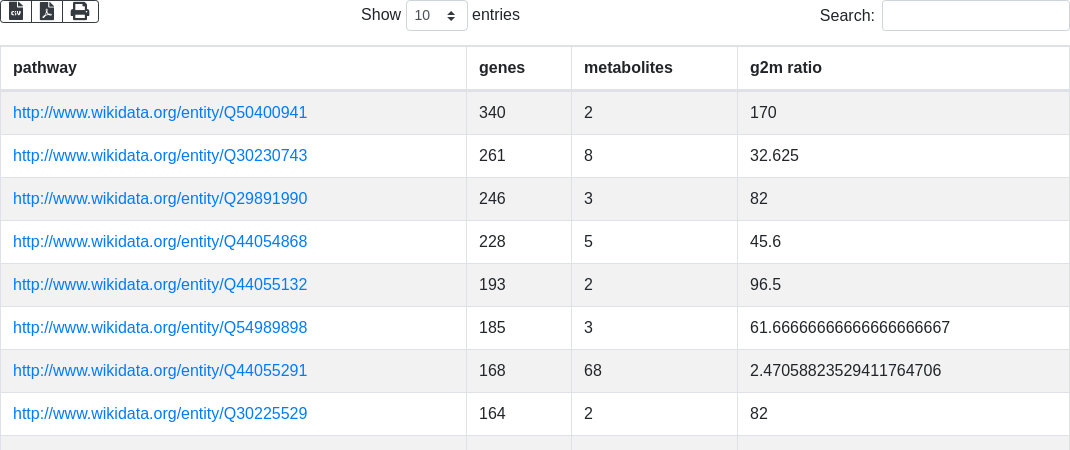Click the genes cell showing 340
Screen dimensions: 1070x450
493,113
